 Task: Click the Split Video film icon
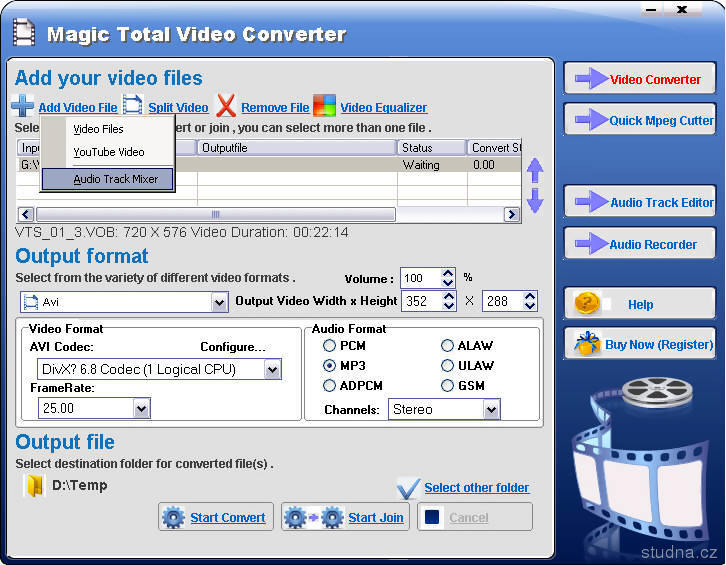click(132, 105)
